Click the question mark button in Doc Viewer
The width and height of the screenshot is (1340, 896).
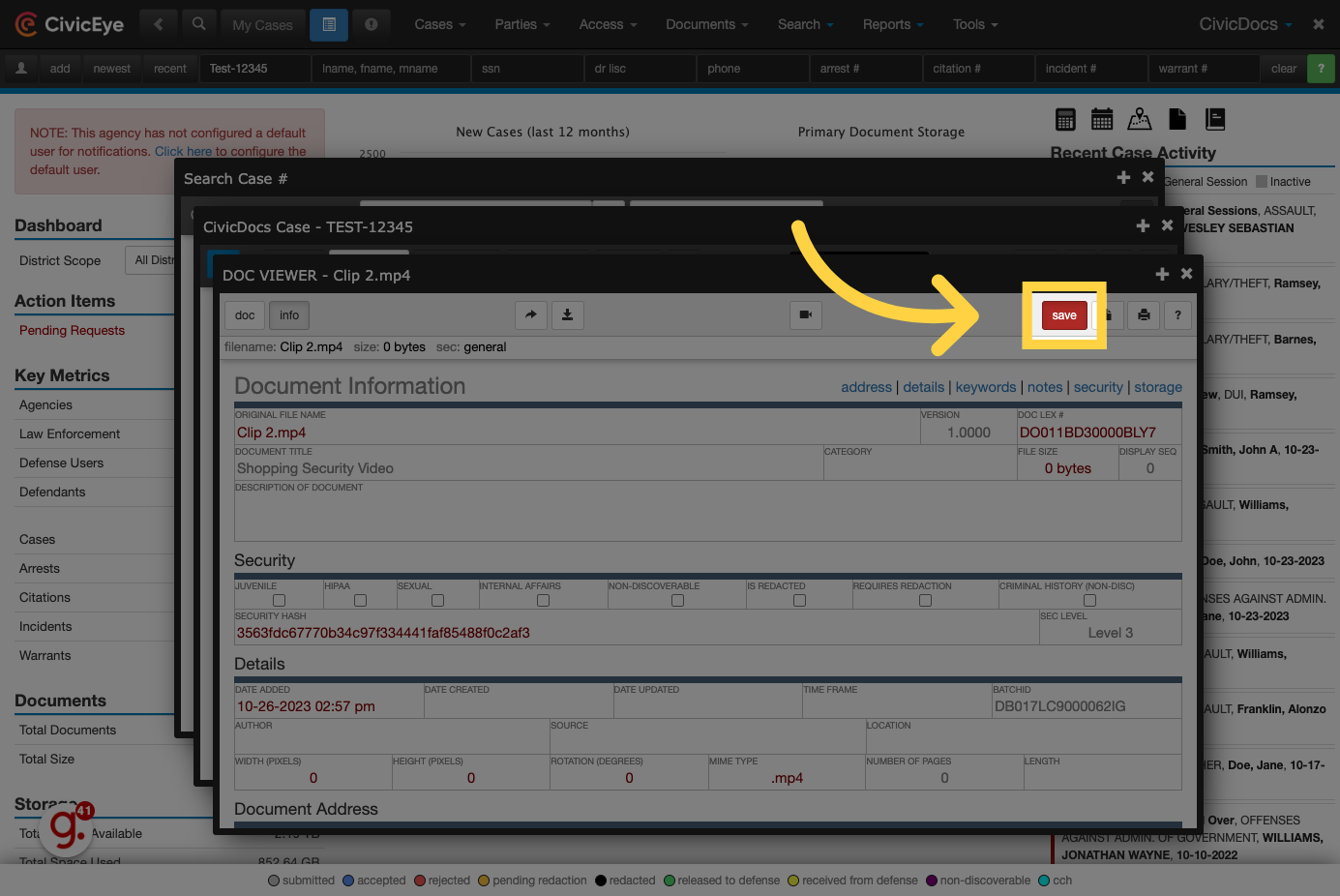1177,314
